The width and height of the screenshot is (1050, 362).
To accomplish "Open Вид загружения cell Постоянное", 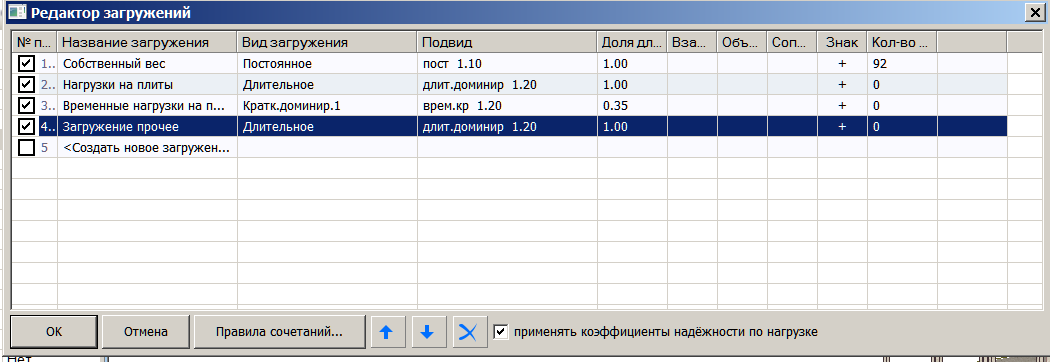I will point(327,64).
